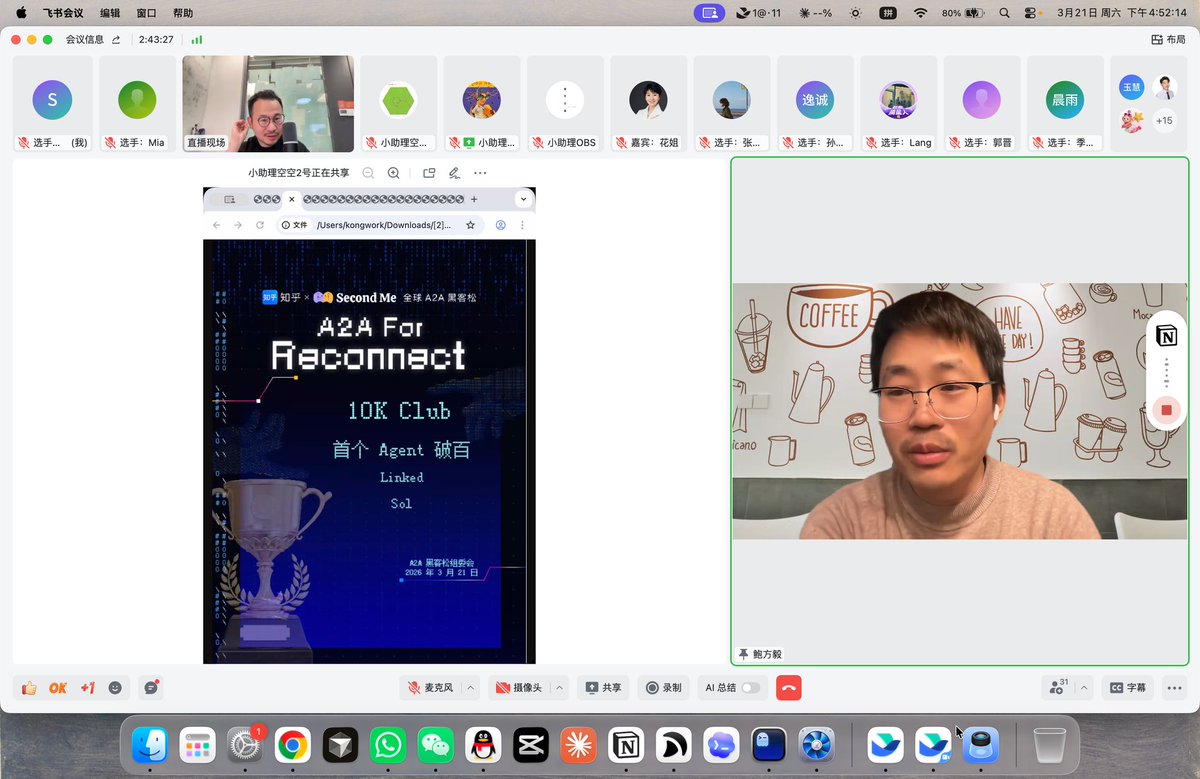Turn on the camera (摄像头)

pyautogui.click(x=518, y=688)
